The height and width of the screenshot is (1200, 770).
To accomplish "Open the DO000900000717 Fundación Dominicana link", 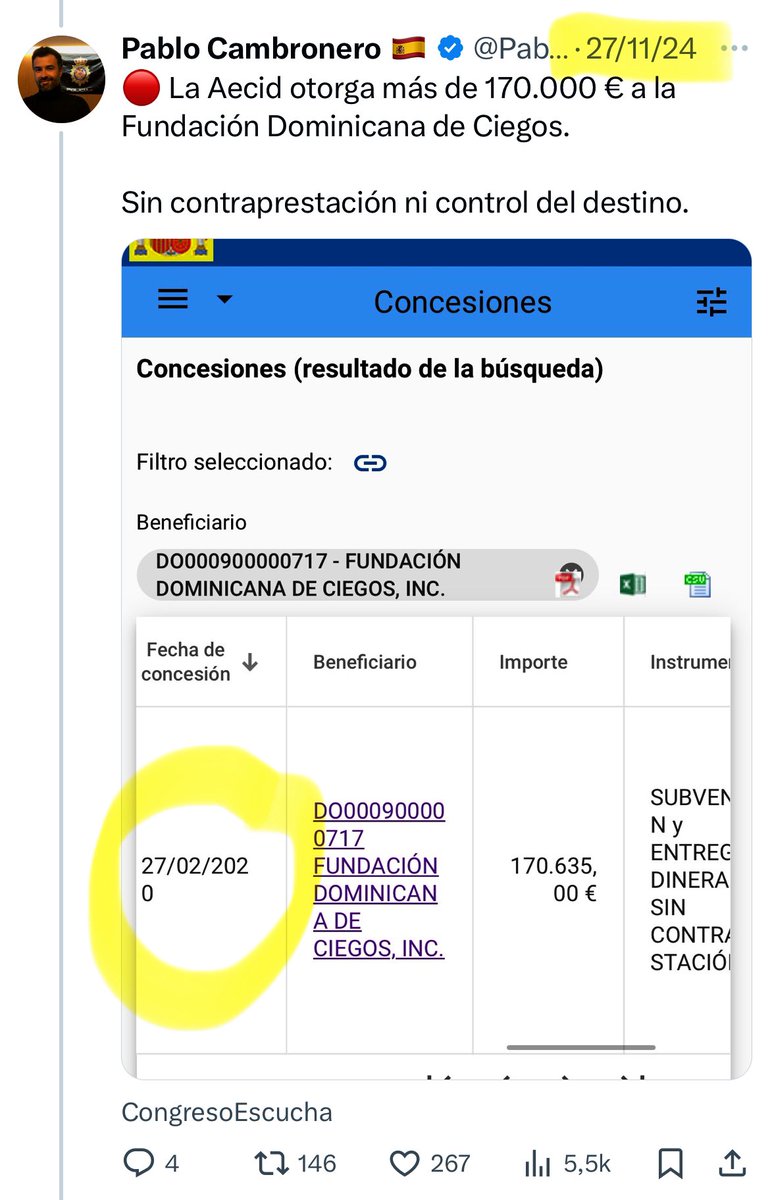I will tap(379, 879).
